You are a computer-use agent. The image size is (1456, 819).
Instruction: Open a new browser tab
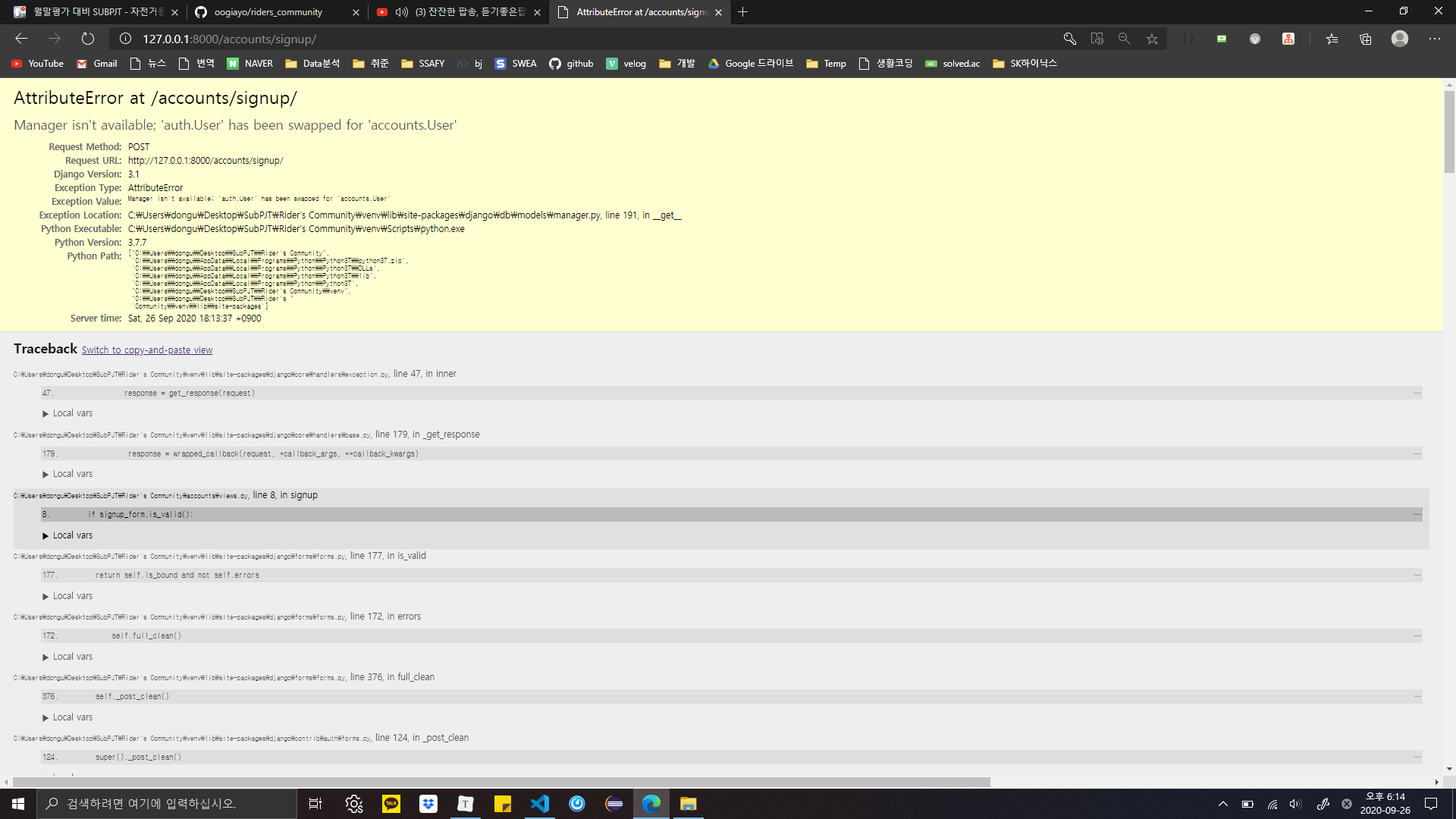point(742,12)
